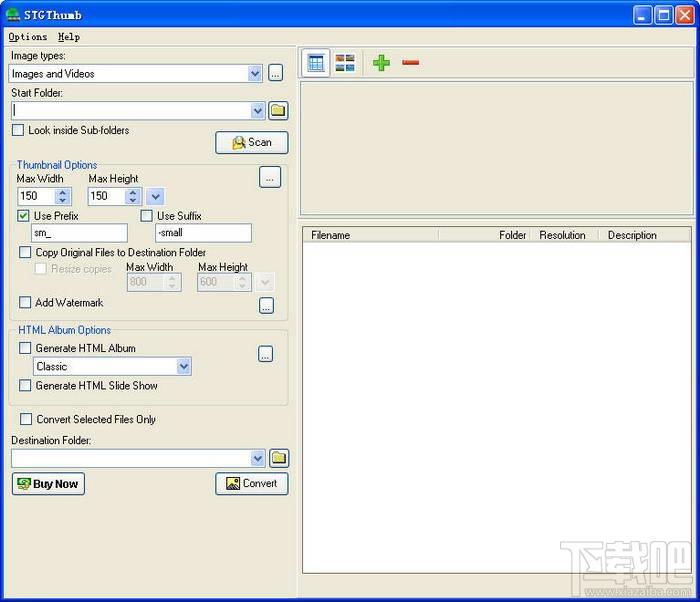This screenshot has height=602, width=700.
Task: Open the Classic album style dropdown
Action: click(x=184, y=367)
